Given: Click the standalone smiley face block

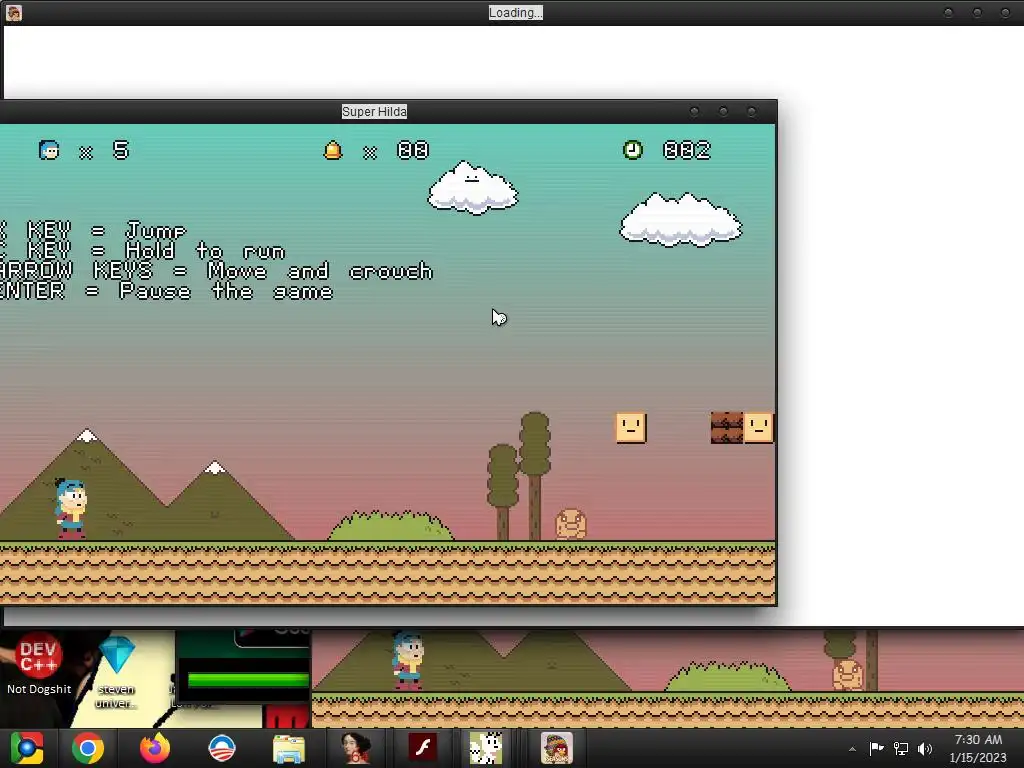Looking at the screenshot, I should [x=631, y=428].
